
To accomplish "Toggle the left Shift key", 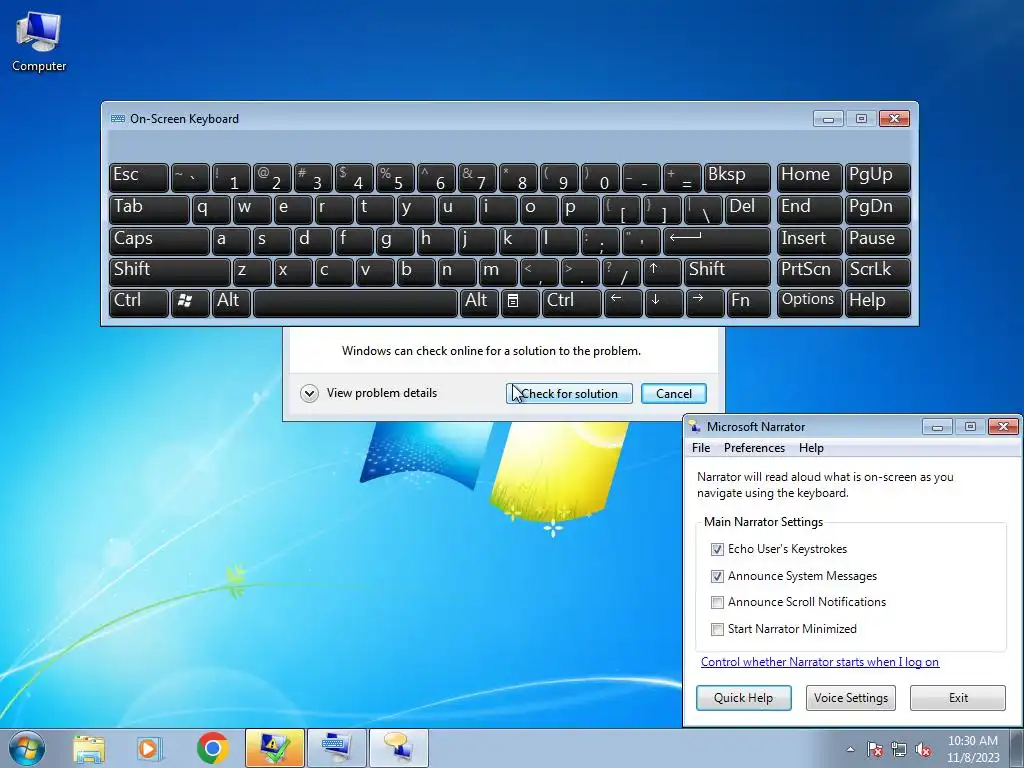I will 170,272.
